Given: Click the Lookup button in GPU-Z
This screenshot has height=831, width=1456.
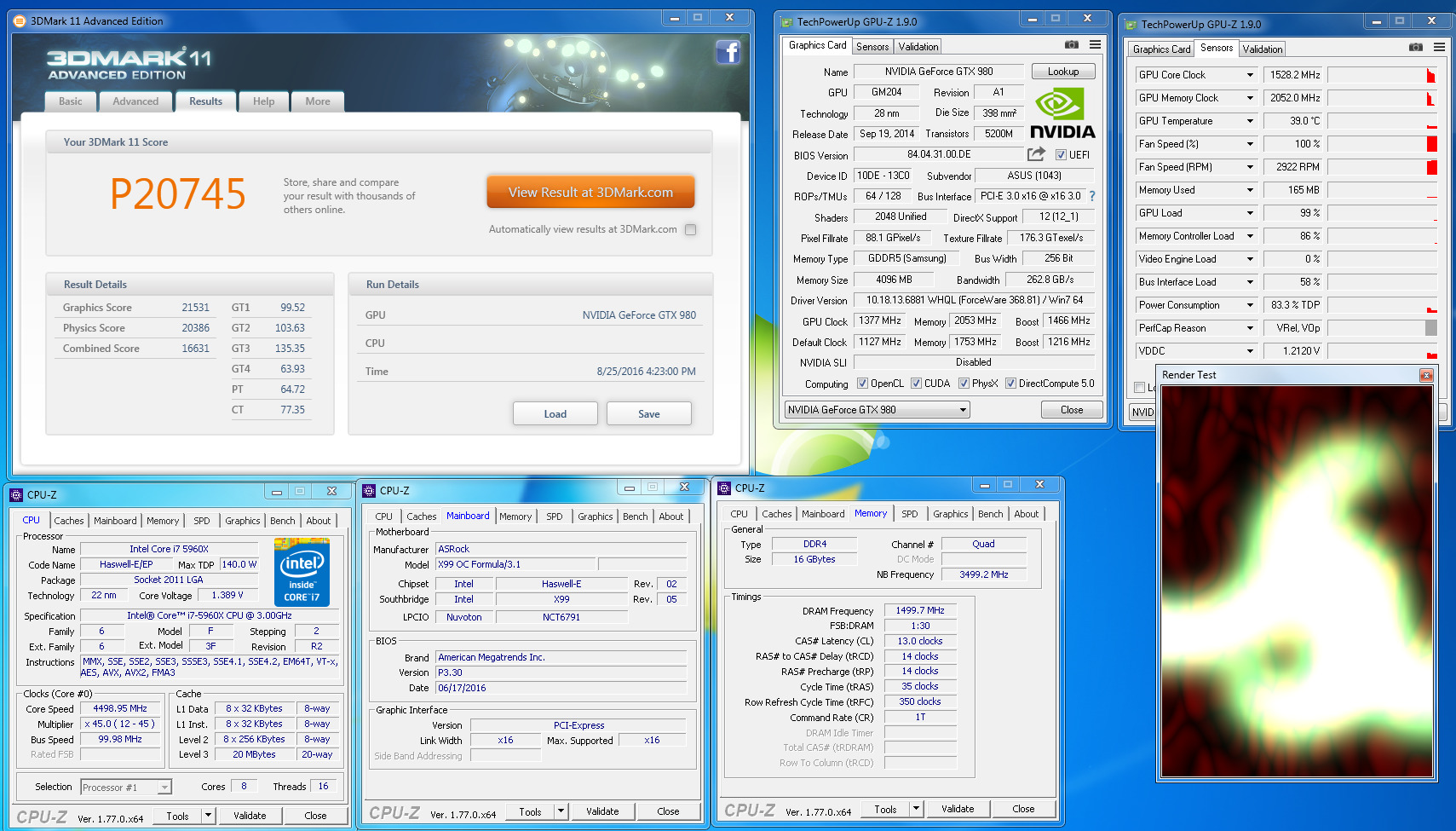Looking at the screenshot, I should point(1063,72).
